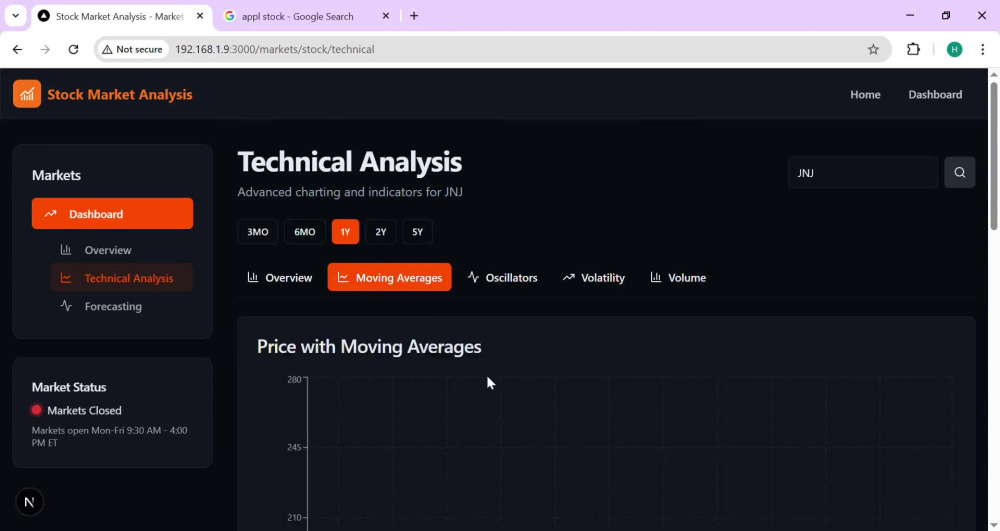Click the Technical Analysis page title

(x=349, y=162)
